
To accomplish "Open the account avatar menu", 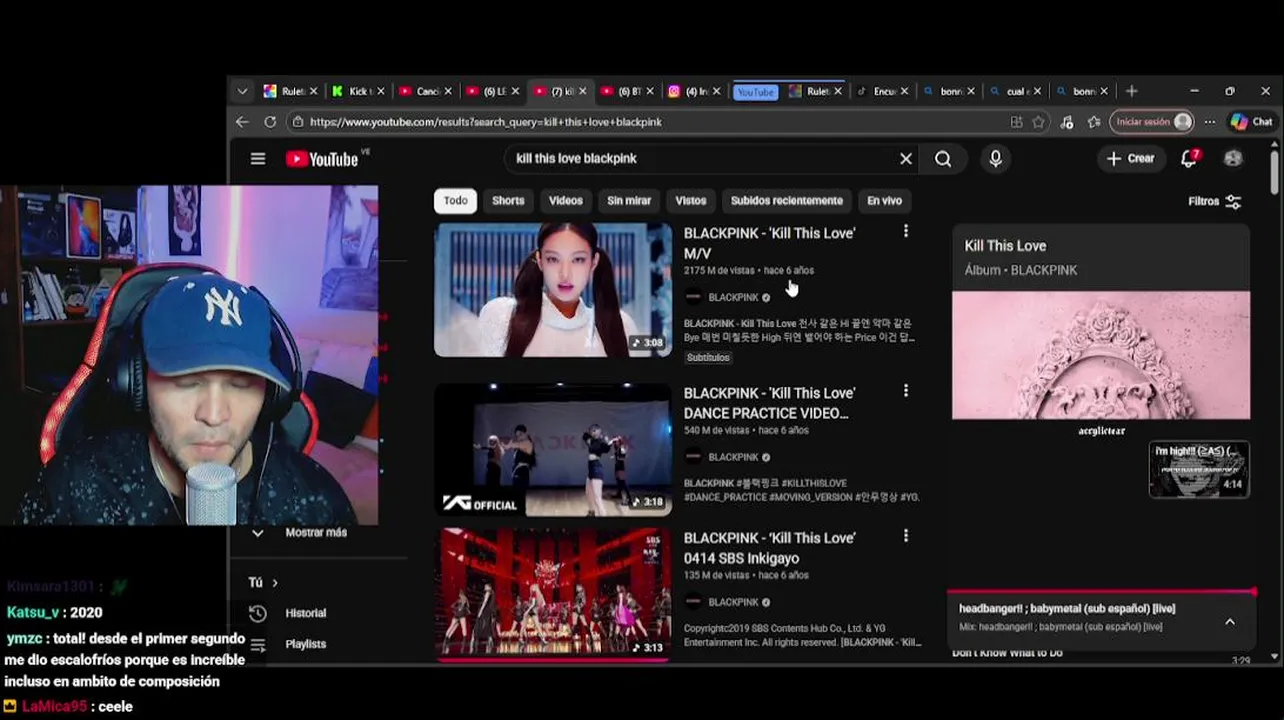I will pyautogui.click(x=1233, y=158).
